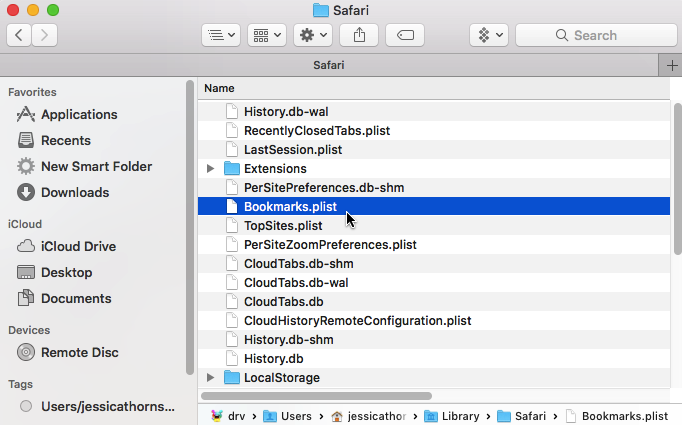The image size is (682, 425).
Task: Click the file list vertical scrollbar
Action: 678,179
